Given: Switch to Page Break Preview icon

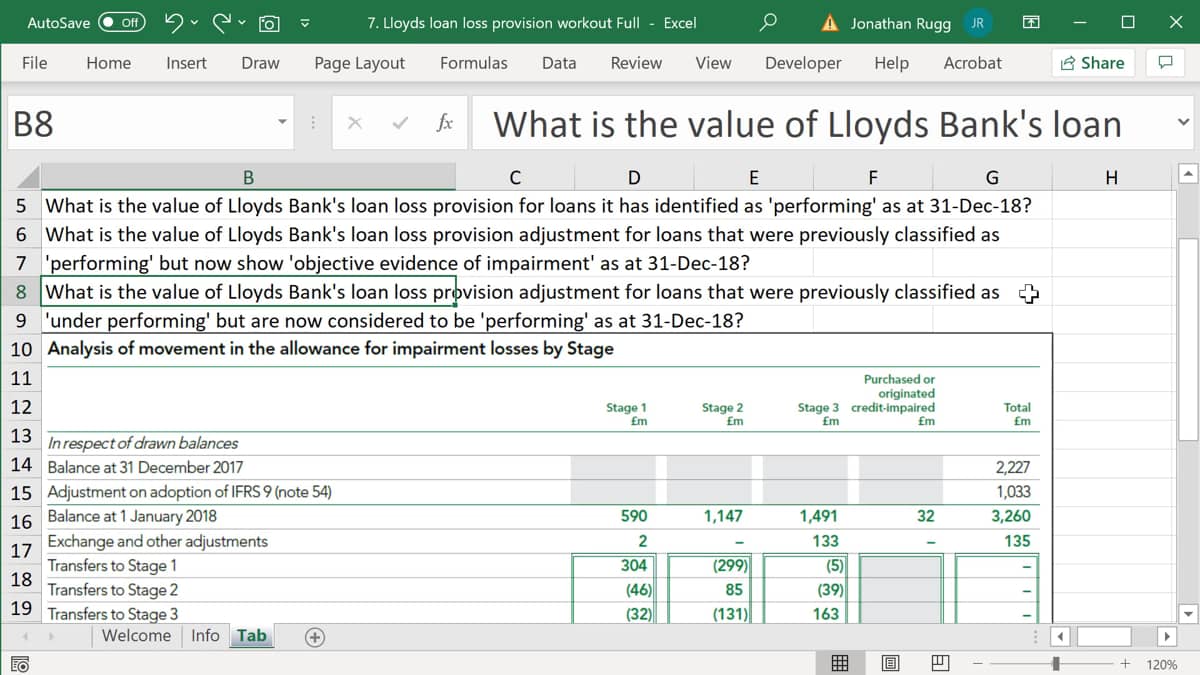Looking at the screenshot, I should (x=939, y=663).
